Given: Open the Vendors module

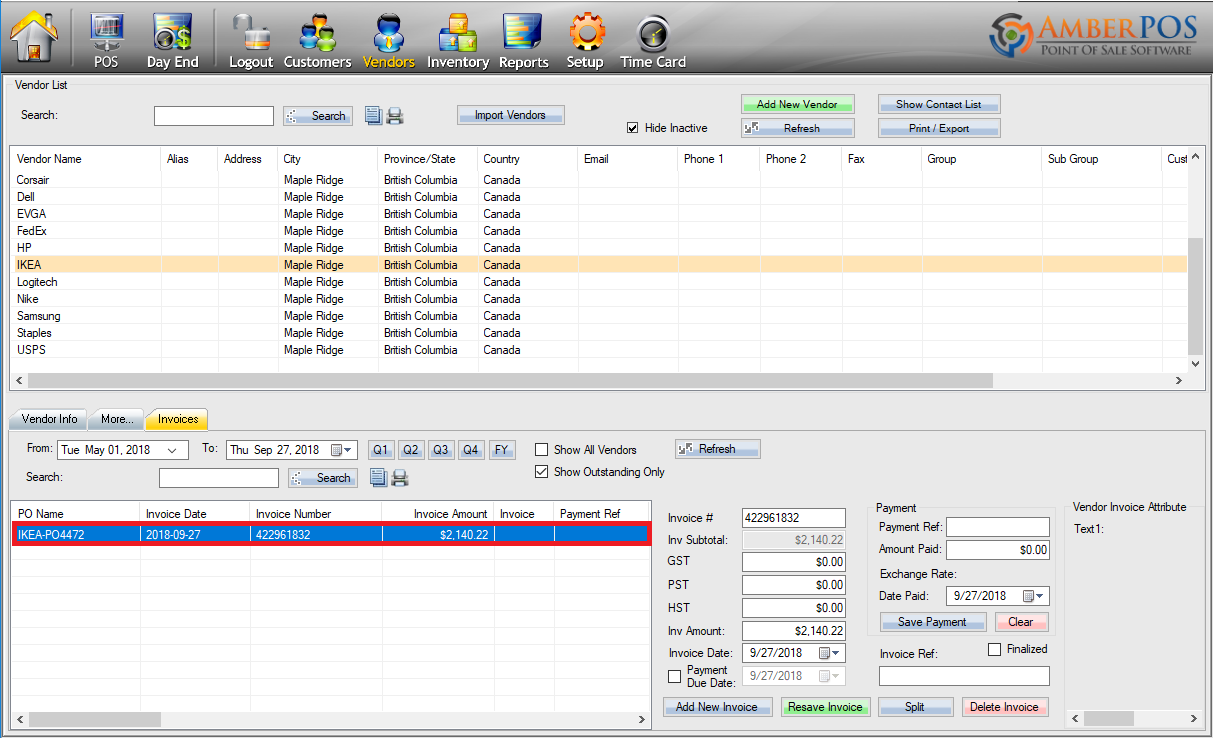Looking at the screenshot, I should pyautogui.click(x=388, y=42).
